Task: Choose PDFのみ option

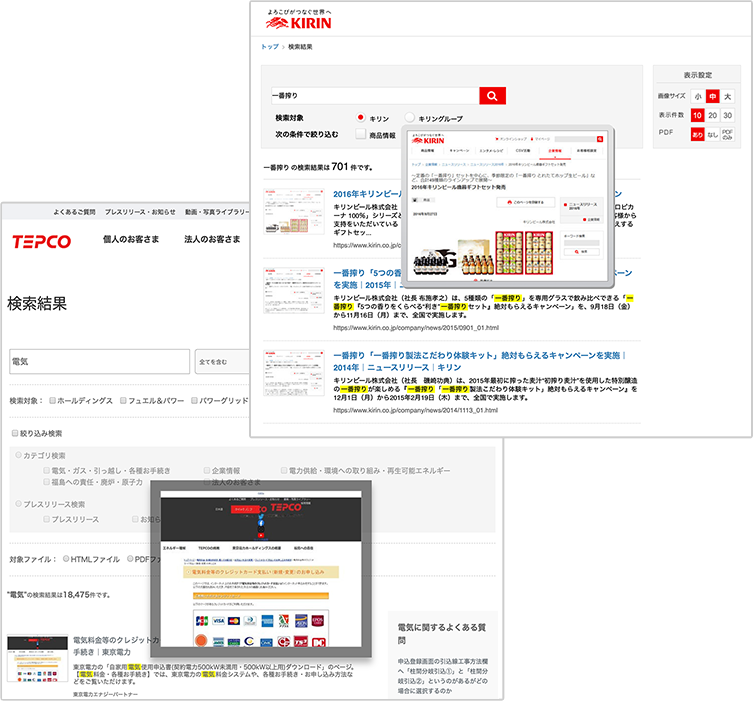Action: 728,134
